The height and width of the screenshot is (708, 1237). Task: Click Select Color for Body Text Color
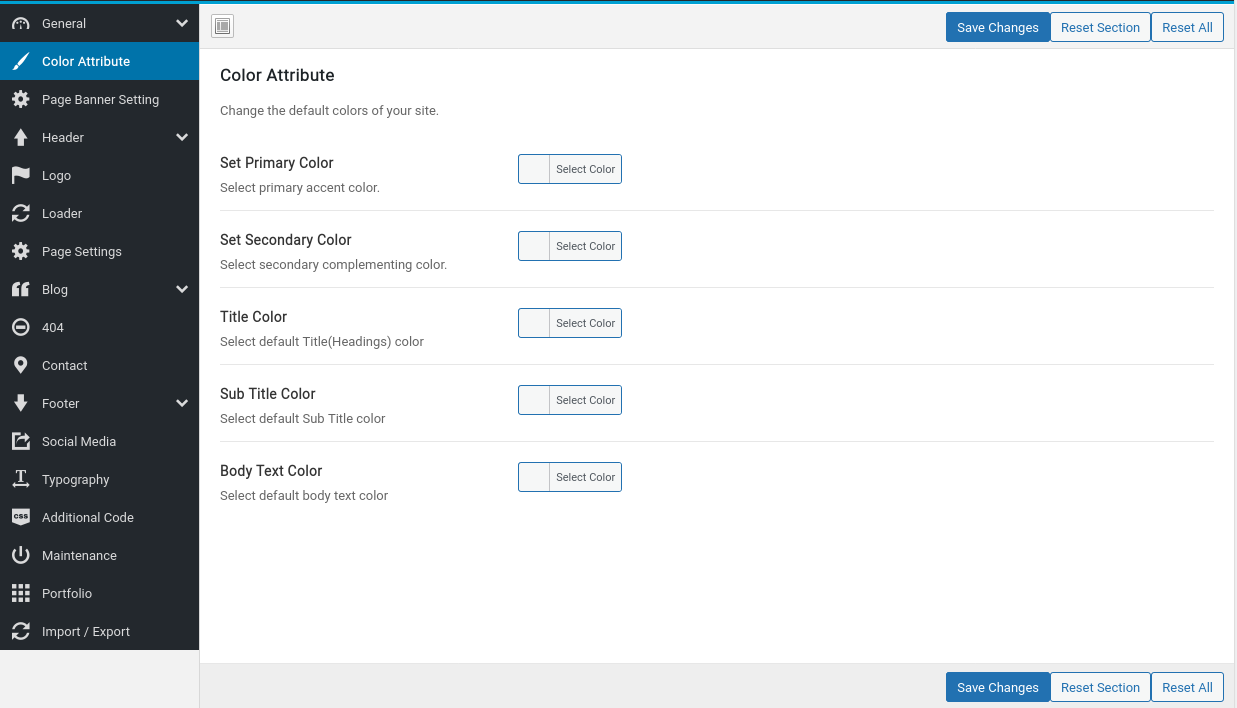pyautogui.click(x=585, y=477)
